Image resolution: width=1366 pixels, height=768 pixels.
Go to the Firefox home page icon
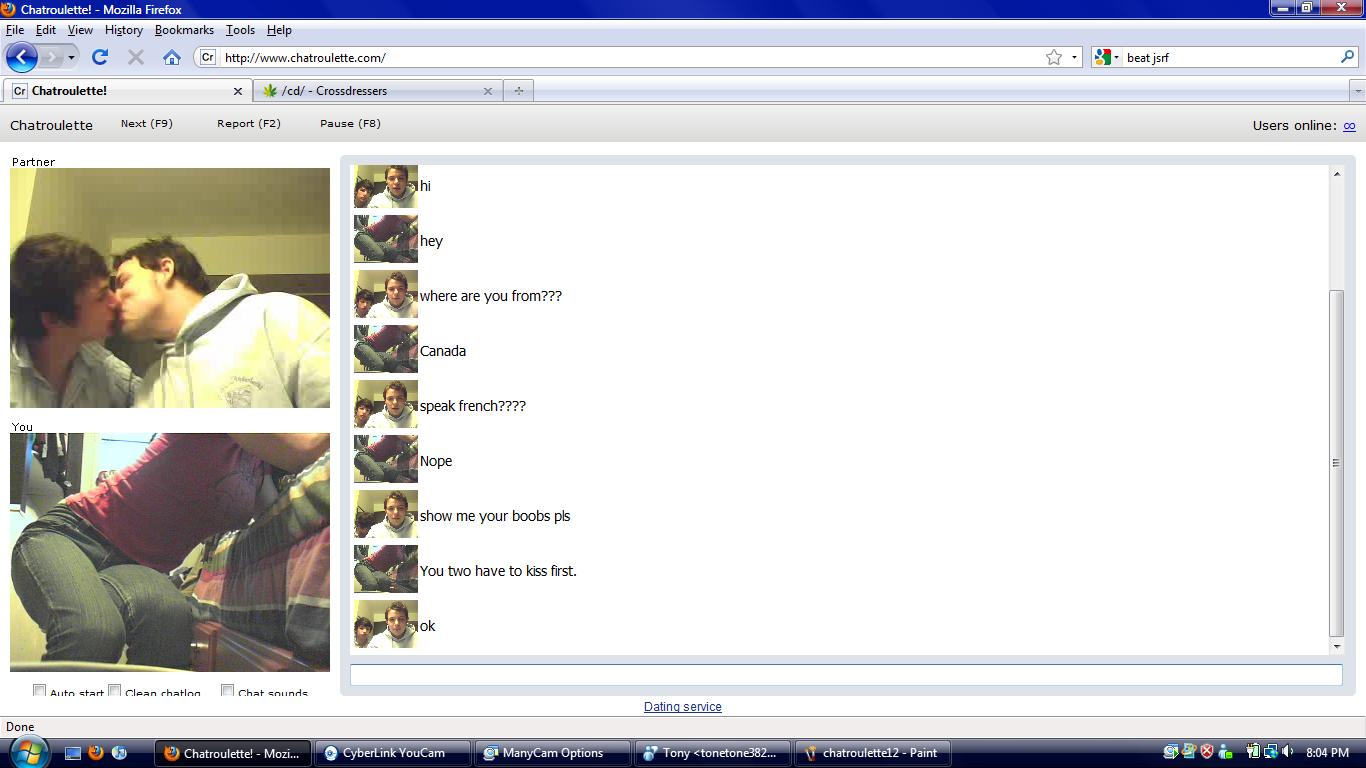[172, 57]
